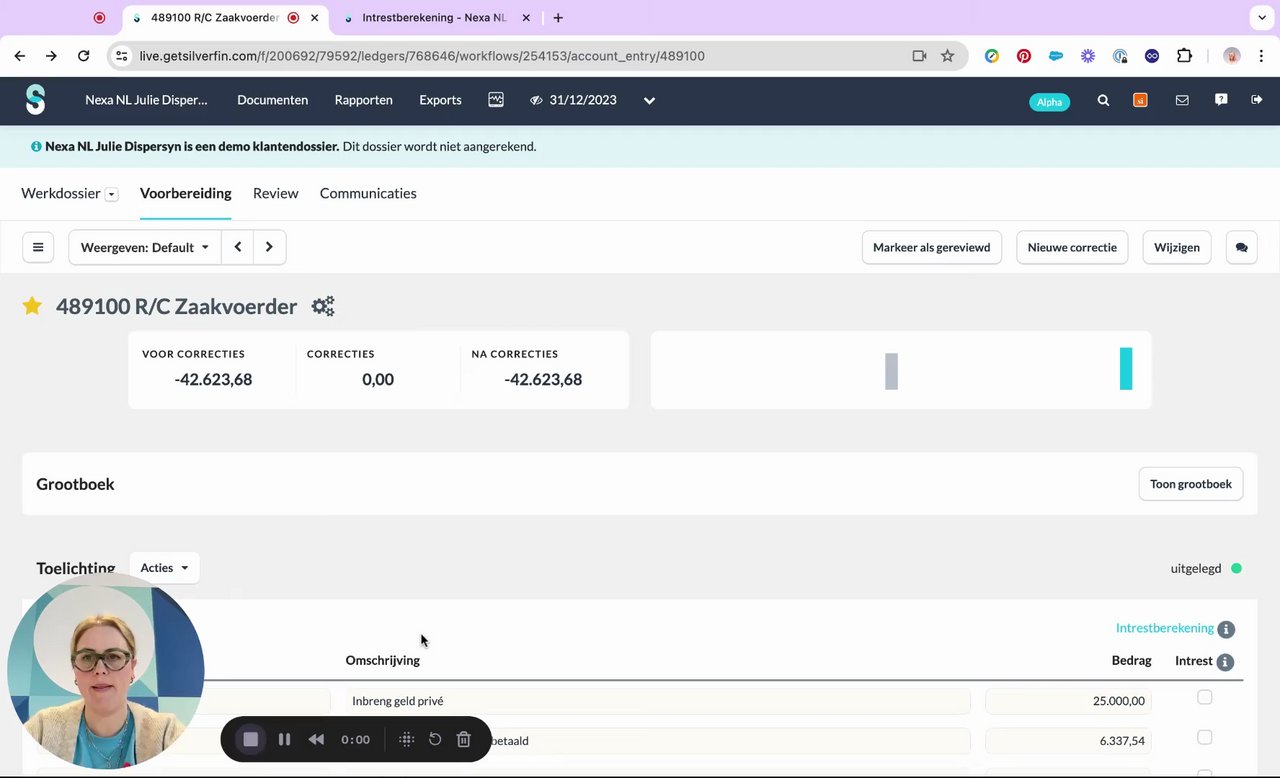Screen dimensions: 1280x778
Task: Click the Markeer als gereviewd button
Action: click(932, 247)
